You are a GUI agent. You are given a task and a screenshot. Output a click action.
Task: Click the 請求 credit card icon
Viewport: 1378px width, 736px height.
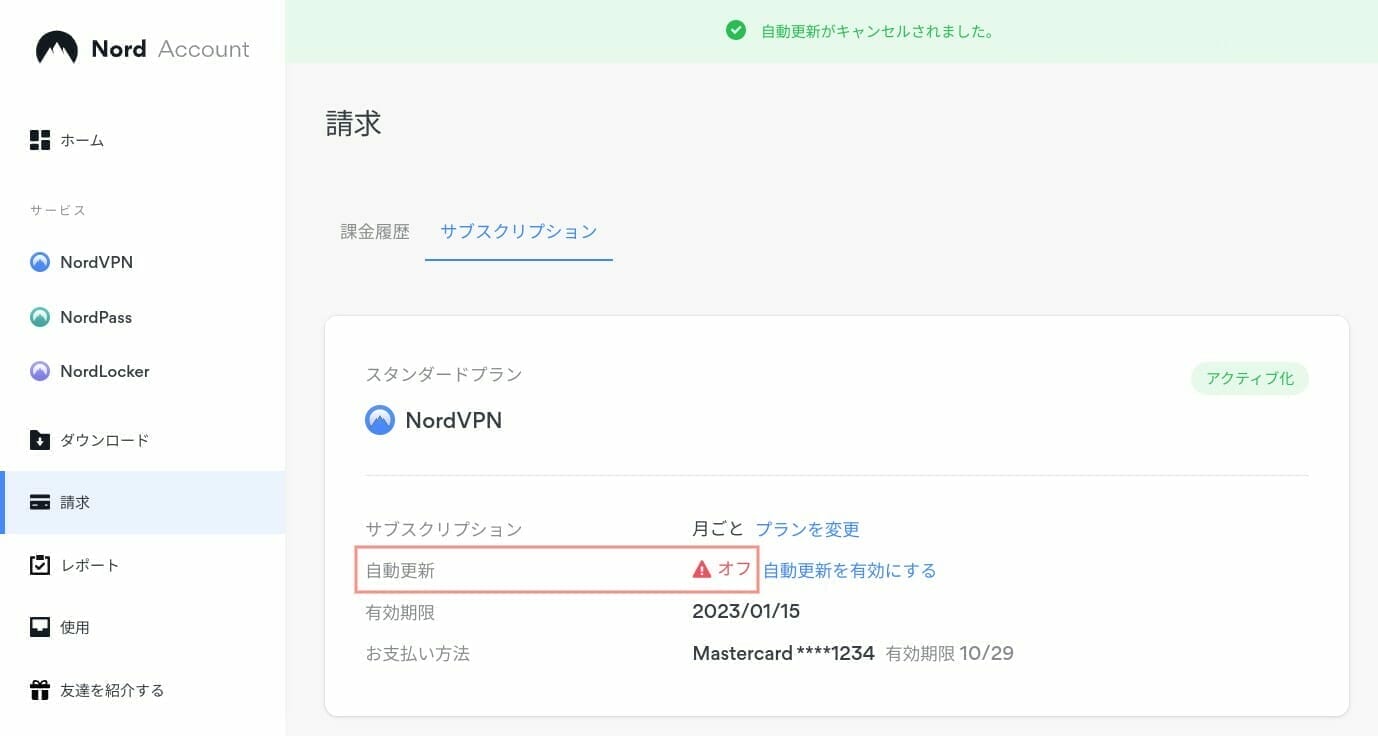40,502
